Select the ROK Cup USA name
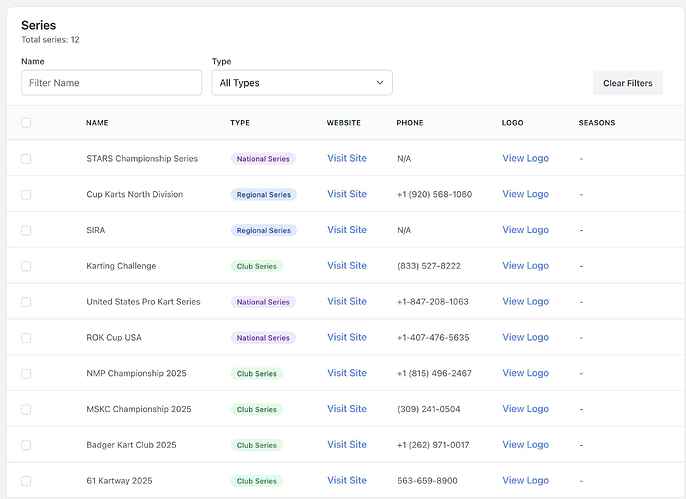Viewport: 686px width, 499px height. click(x=114, y=338)
